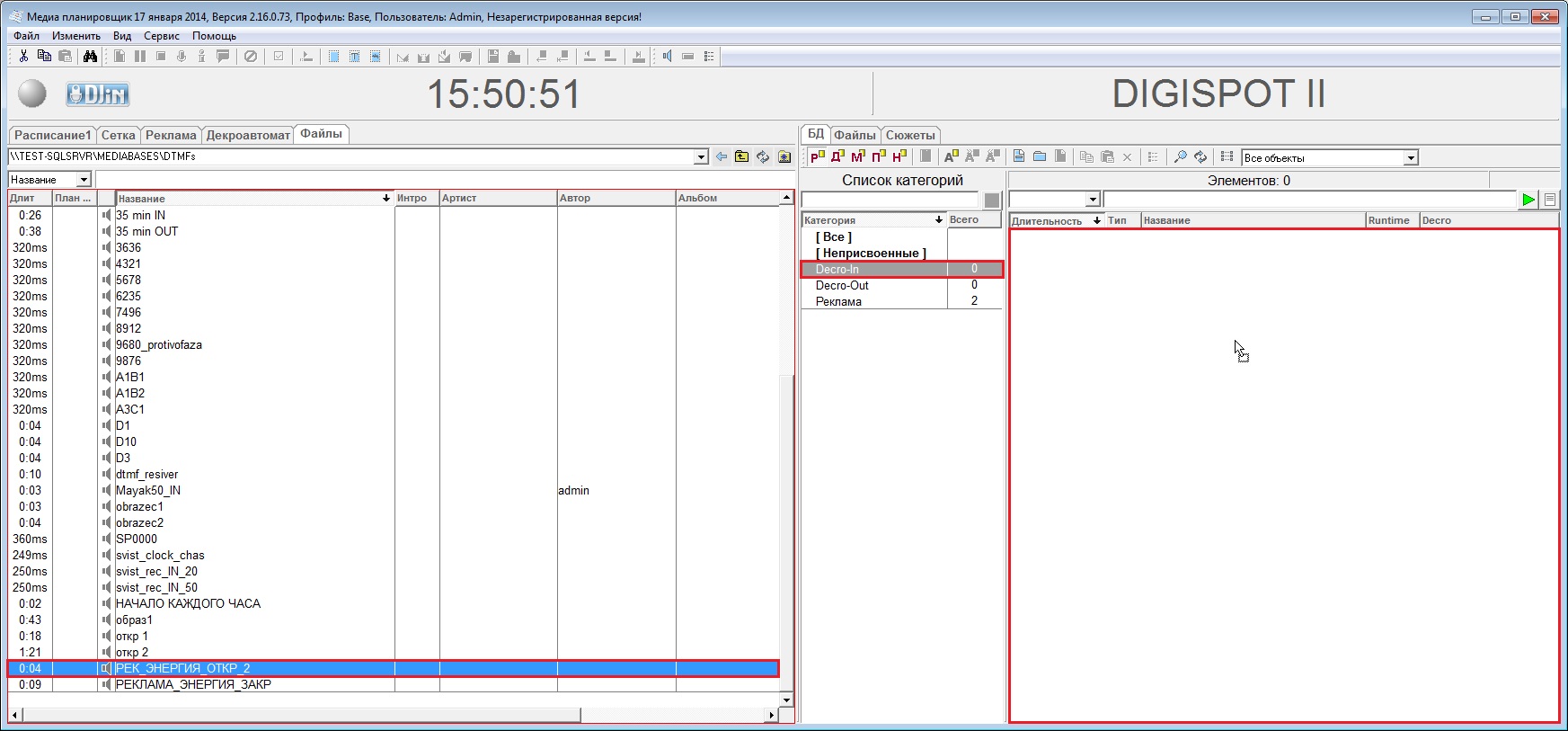Click the open folder icon in БД toolbar
The height and width of the screenshot is (731, 1568).
[1040, 156]
